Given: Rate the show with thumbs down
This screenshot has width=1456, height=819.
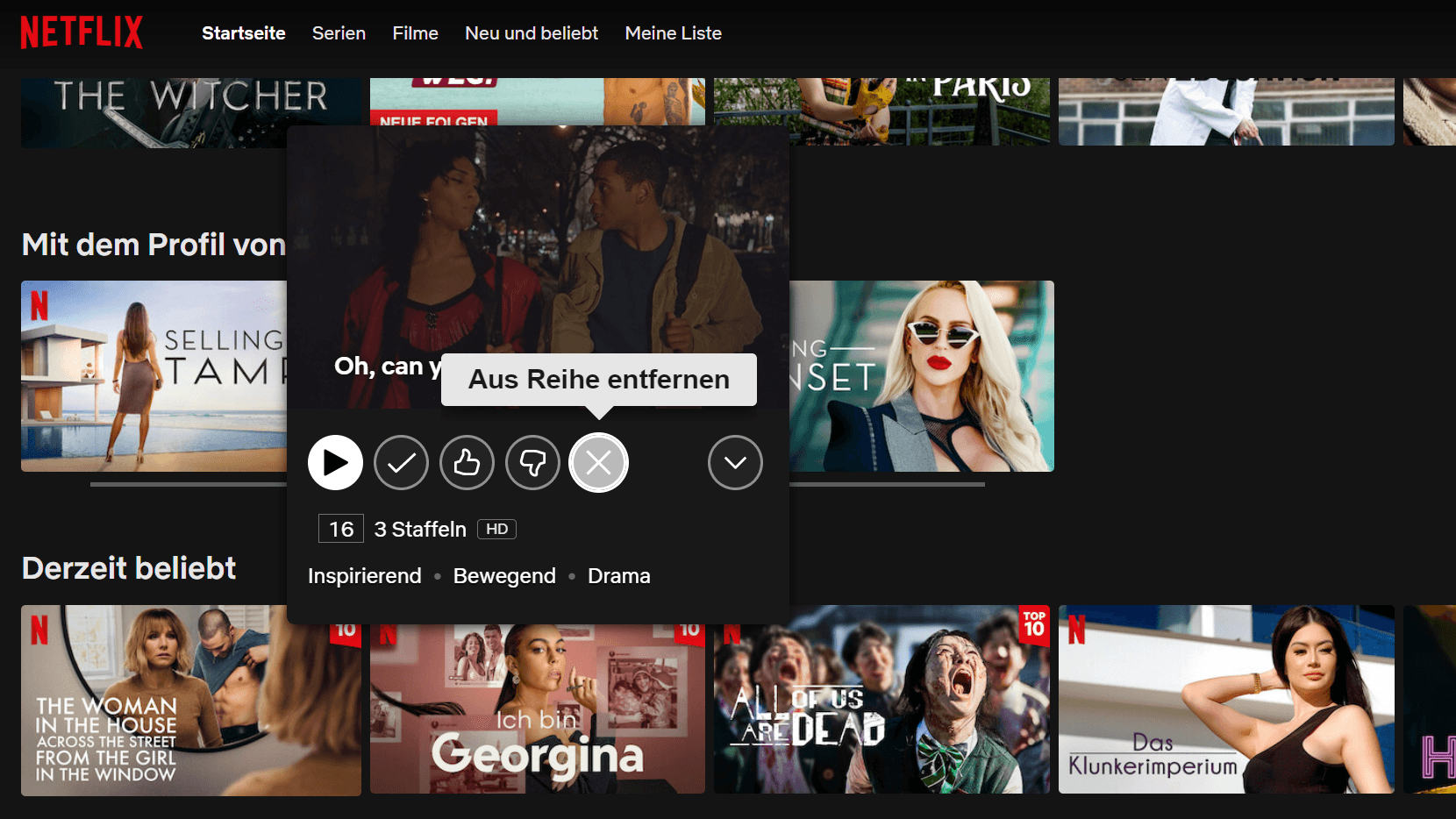Looking at the screenshot, I should [532, 462].
